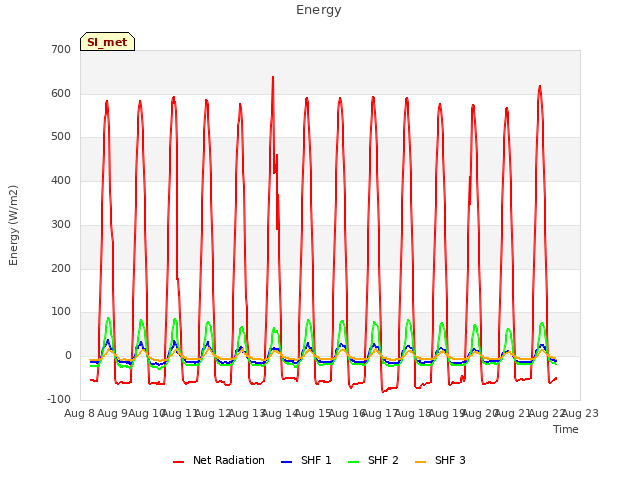Click the Energy (W/m2) y-axis label
The height and width of the screenshot is (480, 640).
(x=13, y=225)
